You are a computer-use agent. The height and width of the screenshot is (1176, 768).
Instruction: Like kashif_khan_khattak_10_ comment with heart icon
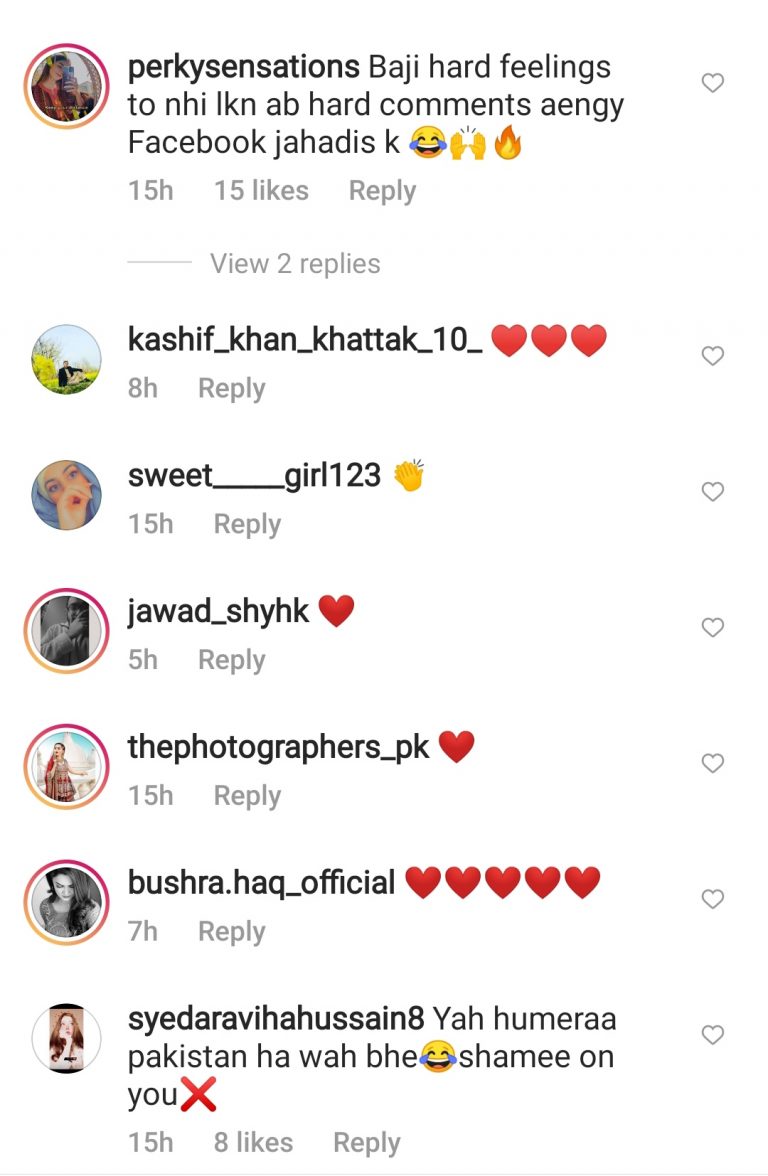click(712, 356)
